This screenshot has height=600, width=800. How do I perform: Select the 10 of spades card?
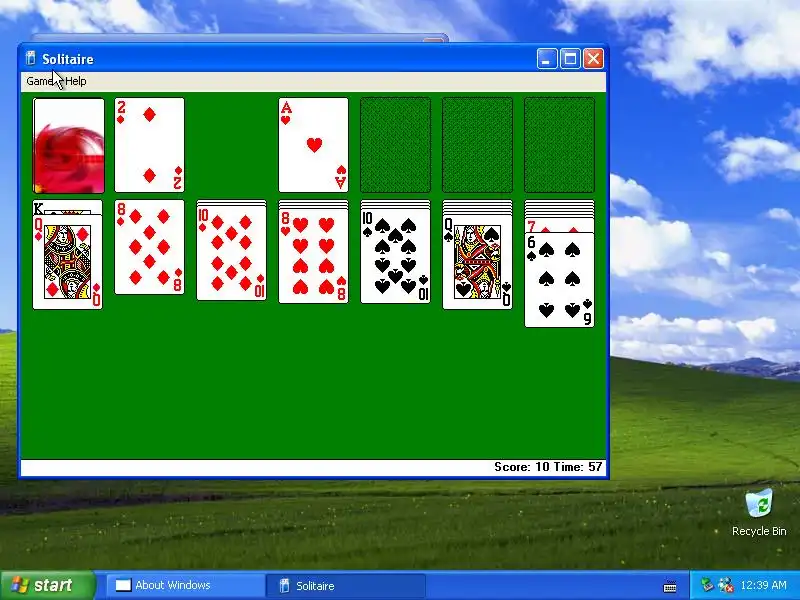coord(395,256)
